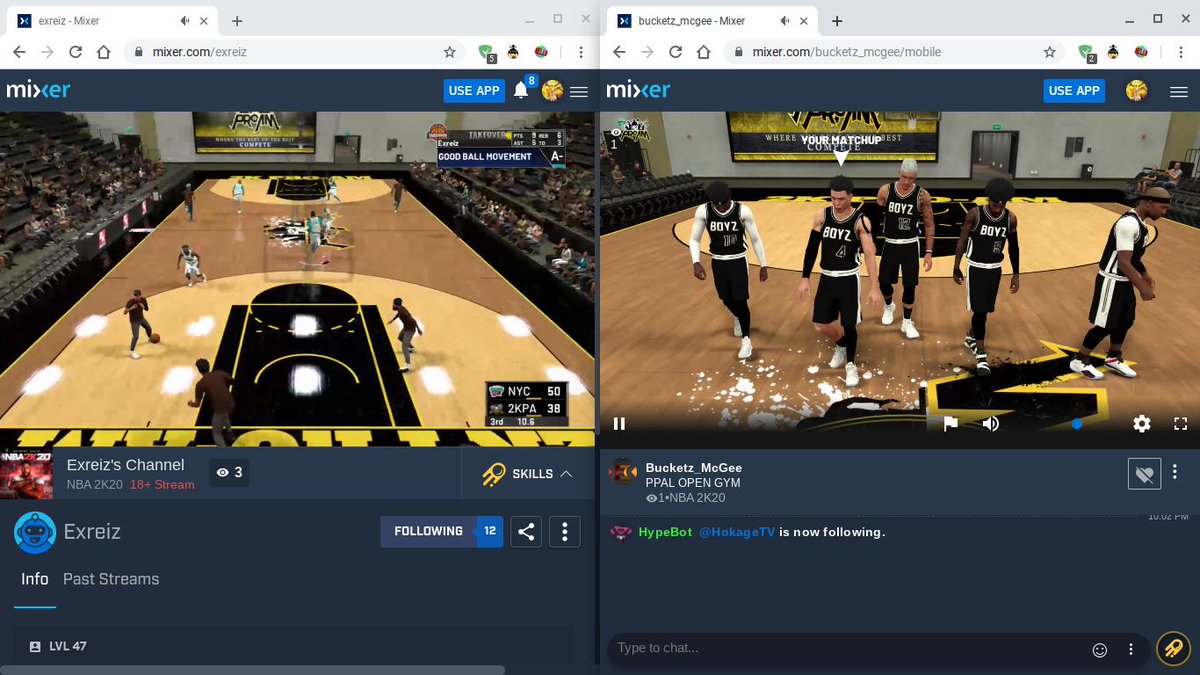Image resolution: width=1200 pixels, height=675 pixels.
Task: Click address bar showing mixer.com/bucketz_mcgee/mobile
Action: point(894,52)
